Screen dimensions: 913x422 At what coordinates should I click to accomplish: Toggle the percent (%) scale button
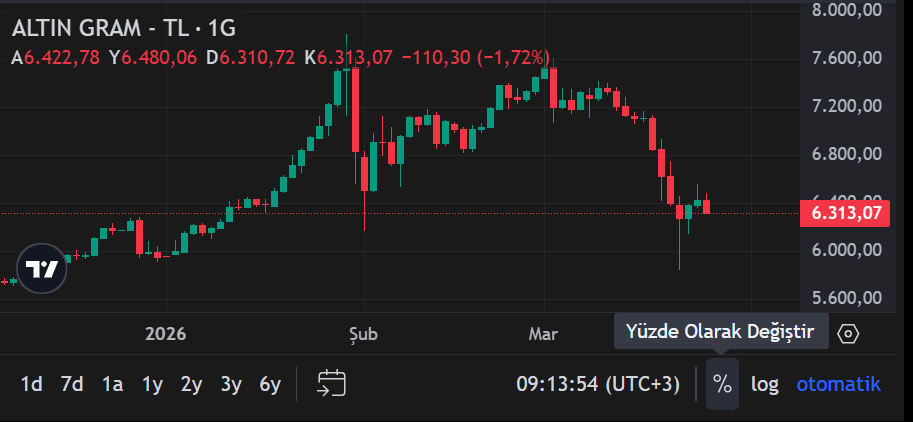pyautogui.click(x=722, y=384)
